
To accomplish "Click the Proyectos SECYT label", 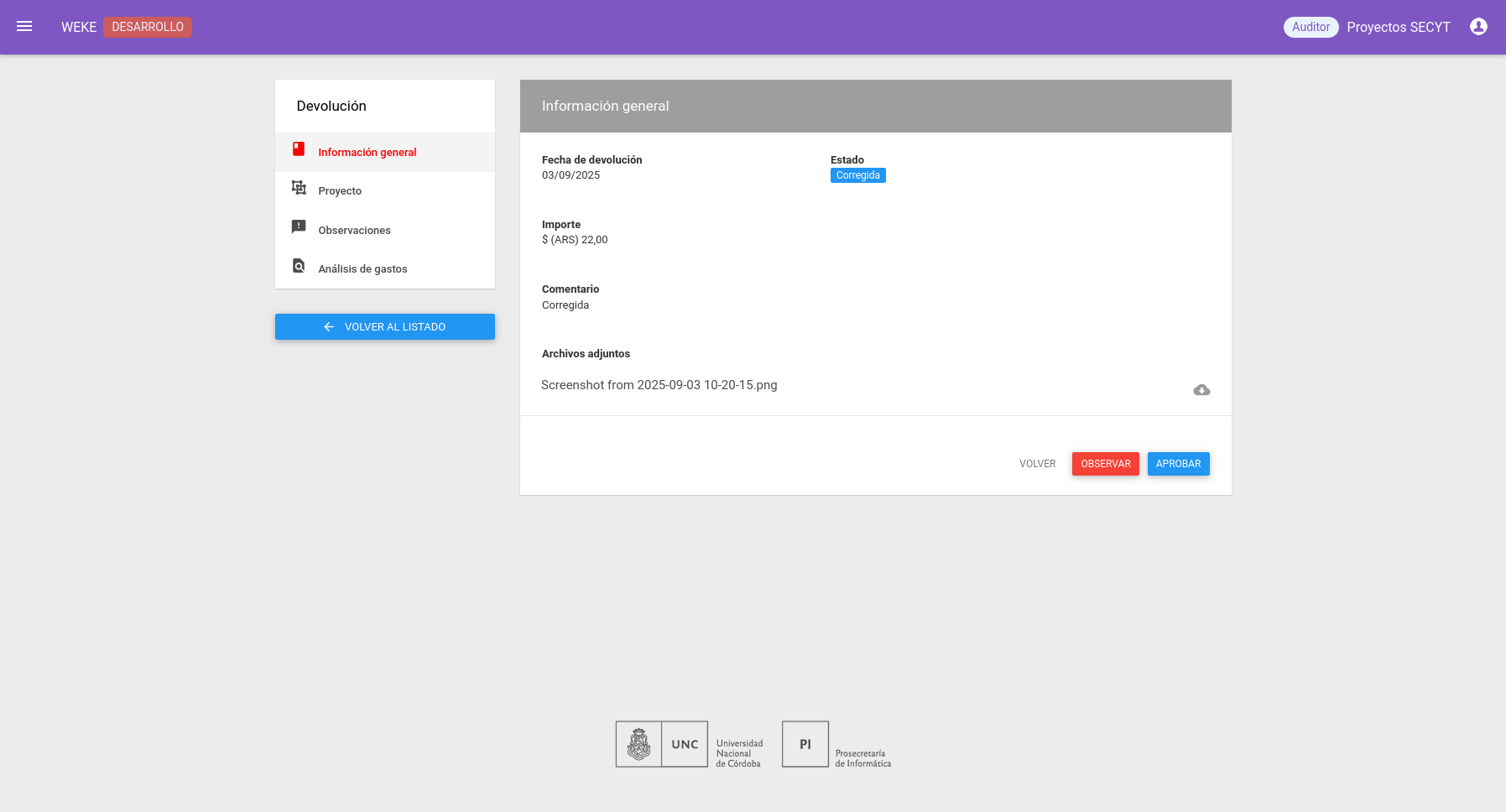I will click(1398, 27).
